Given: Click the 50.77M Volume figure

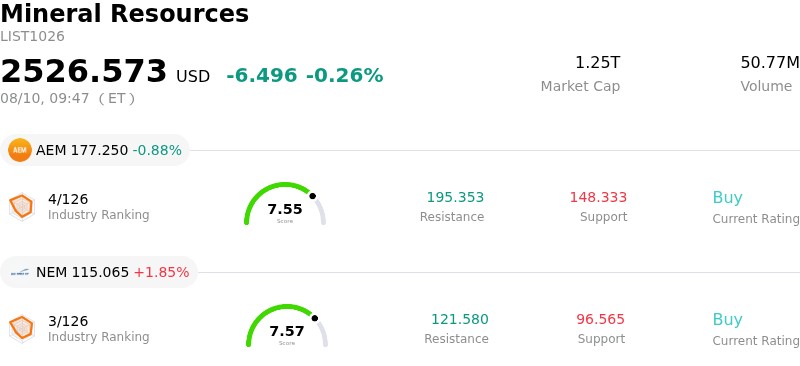Looking at the screenshot, I should (x=770, y=63).
